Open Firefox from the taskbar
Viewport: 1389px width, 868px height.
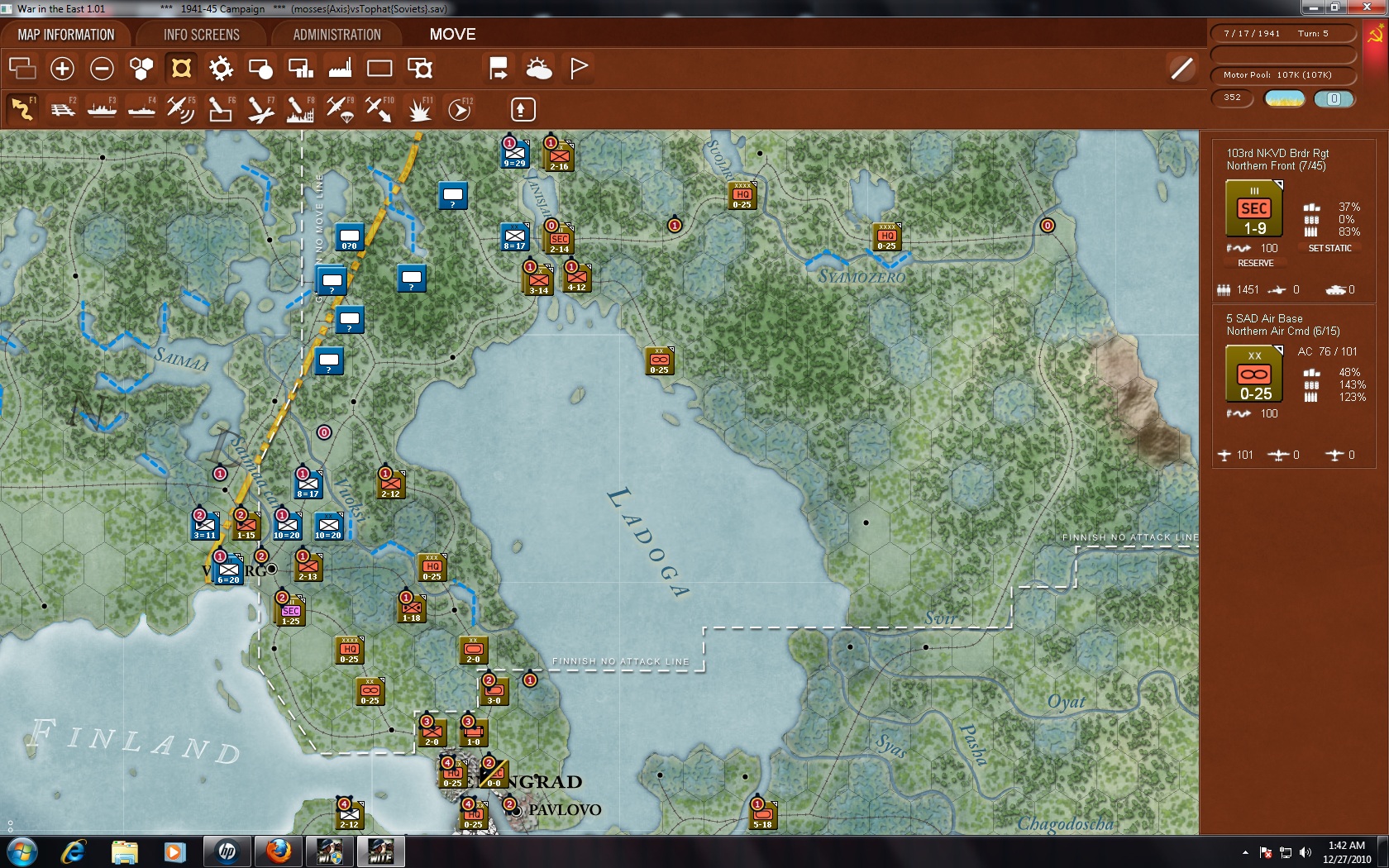pyautogui.click(x=279, y=851)
